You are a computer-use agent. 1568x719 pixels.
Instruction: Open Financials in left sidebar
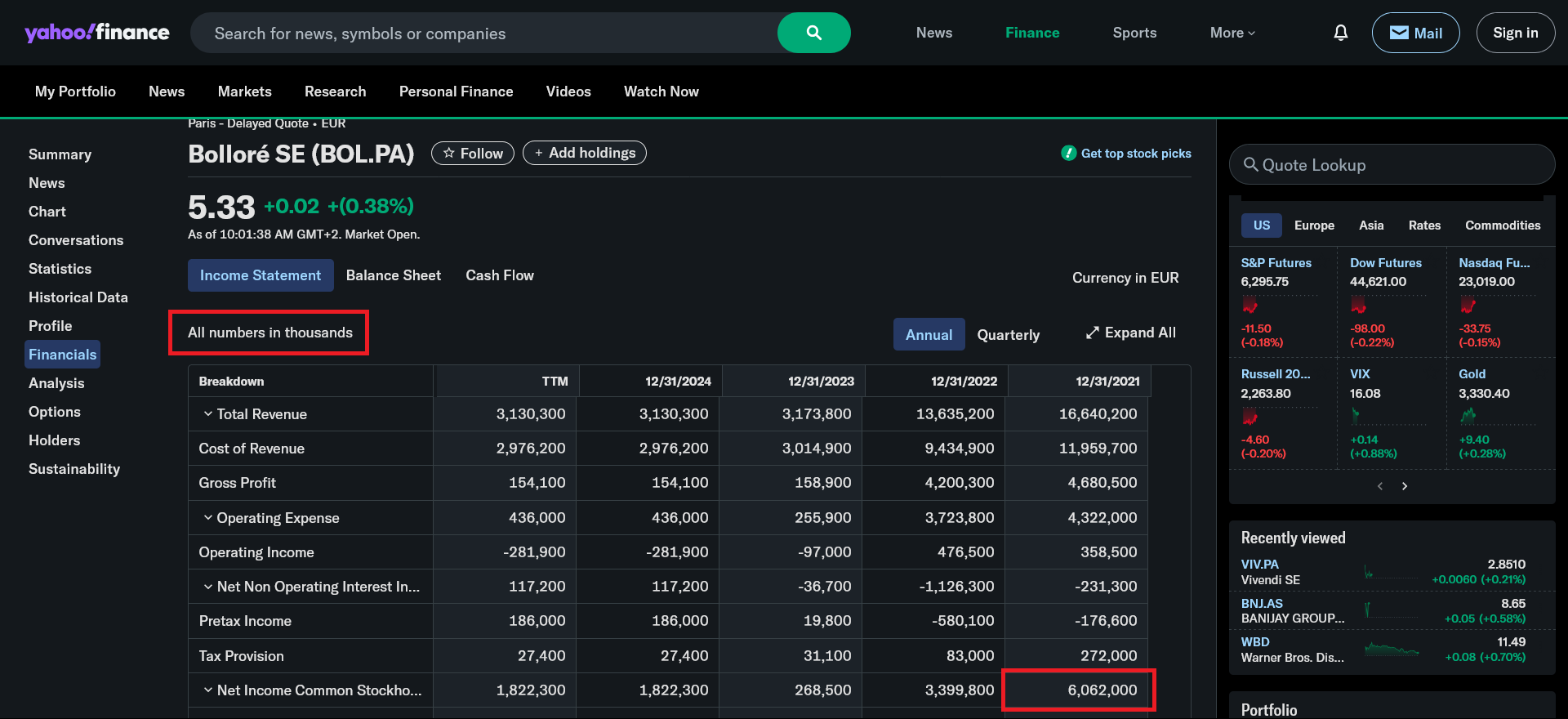[62, 355]
